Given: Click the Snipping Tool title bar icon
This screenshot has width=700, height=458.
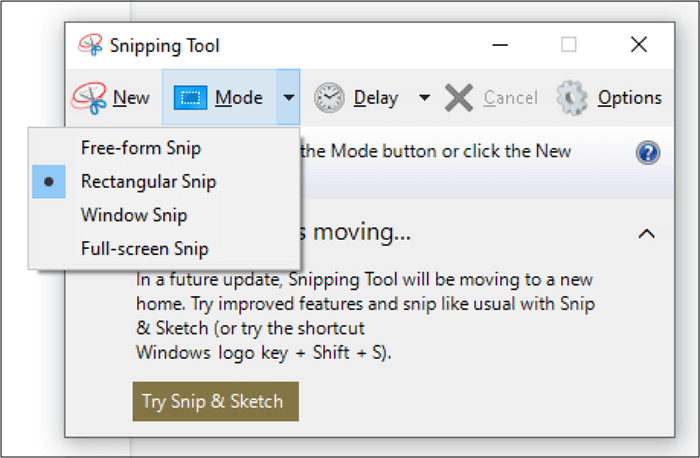Looking at the screenshot, I should pyautogui.click(x=90, y=45).
